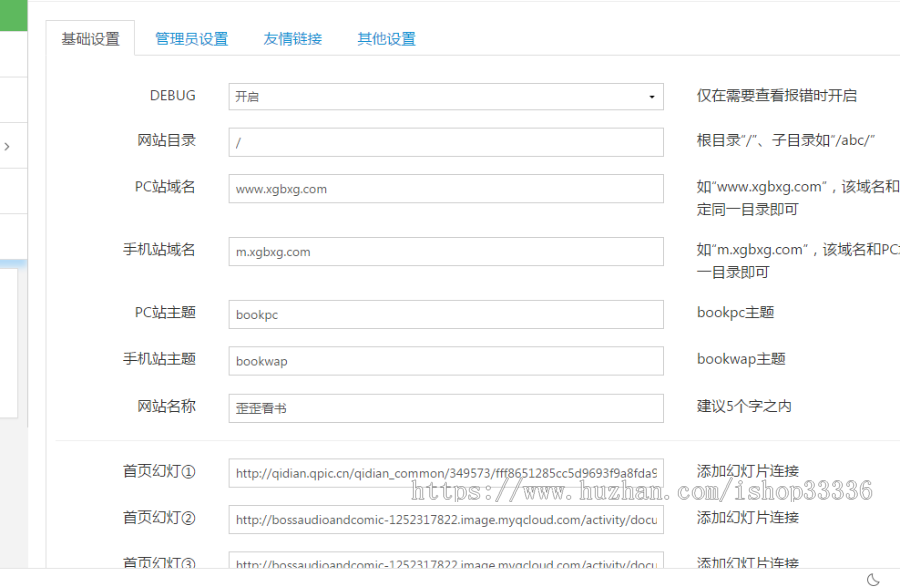The height and width of the screenshot is (587, 900).
Task: Select the PC站主题 bookpc field
Action: (x=445, y=313)
